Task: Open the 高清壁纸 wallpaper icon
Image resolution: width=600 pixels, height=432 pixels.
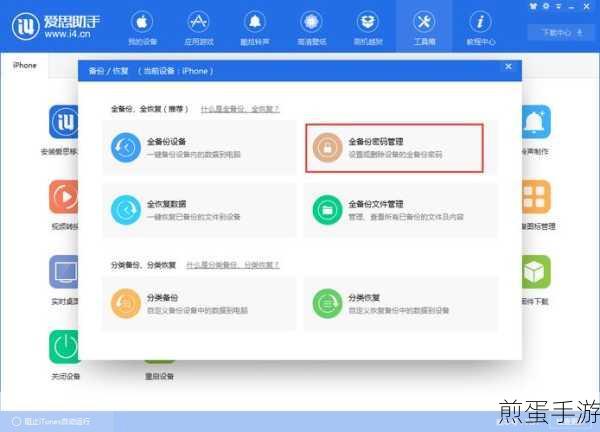Action: (x=311, y=28)
